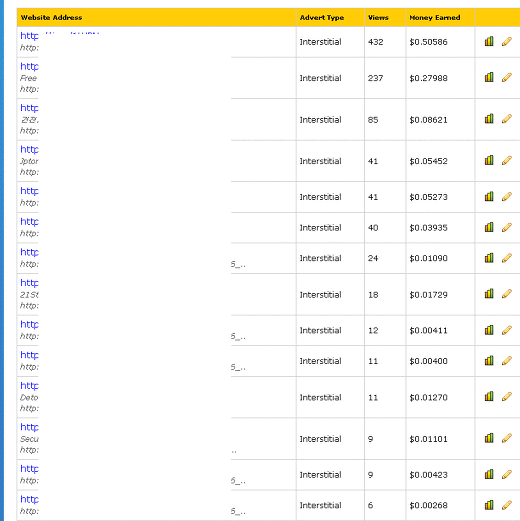Click the $0.01270 earnings value
This screenshot has height=521, width=520.
pyautogui.click(x=428, y=397)
